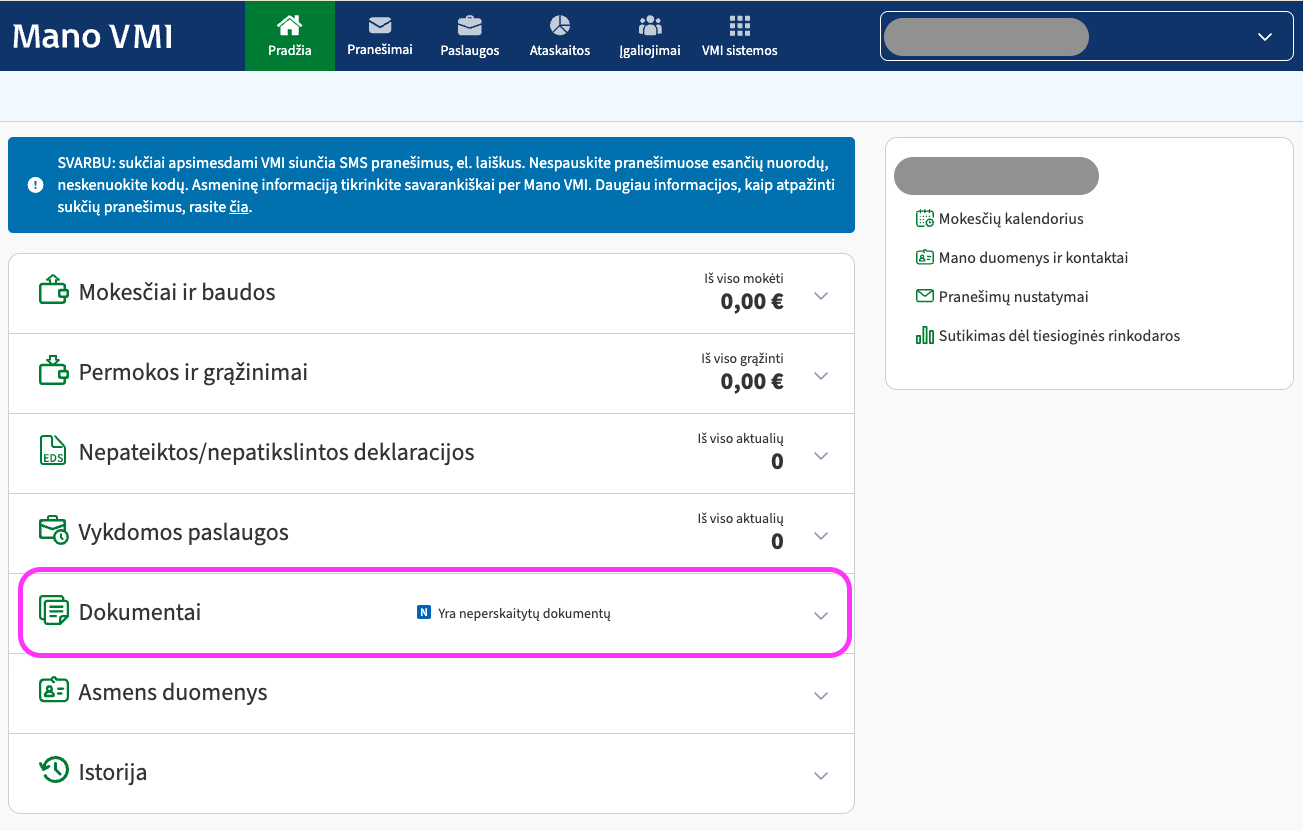
Task: Click the Mokesčių kalendorius calendar icon
Action: [925, 218]
